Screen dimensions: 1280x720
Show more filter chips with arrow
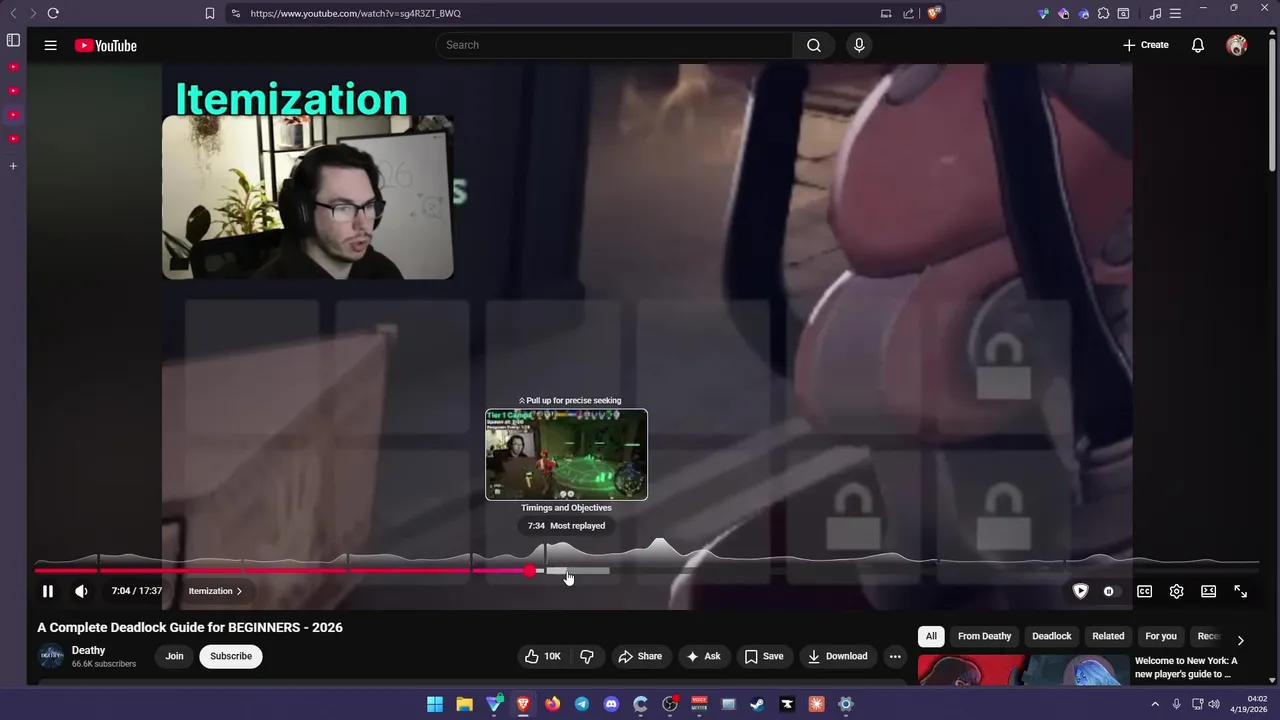click(1240, 640)
